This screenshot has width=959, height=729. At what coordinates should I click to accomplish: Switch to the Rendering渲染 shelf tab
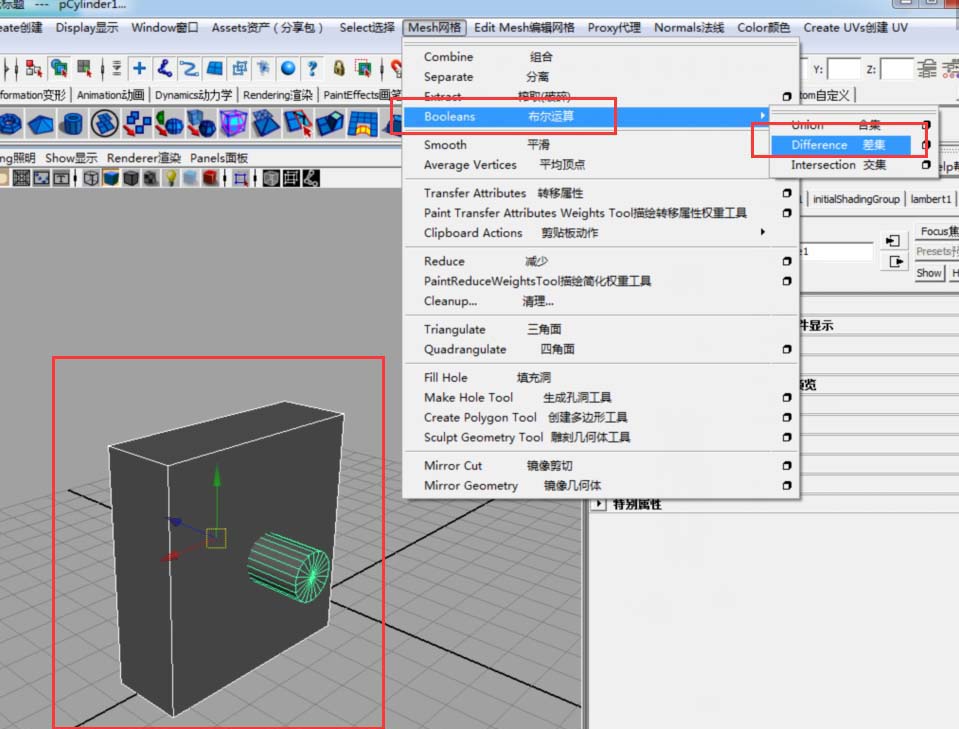point(278,95)
